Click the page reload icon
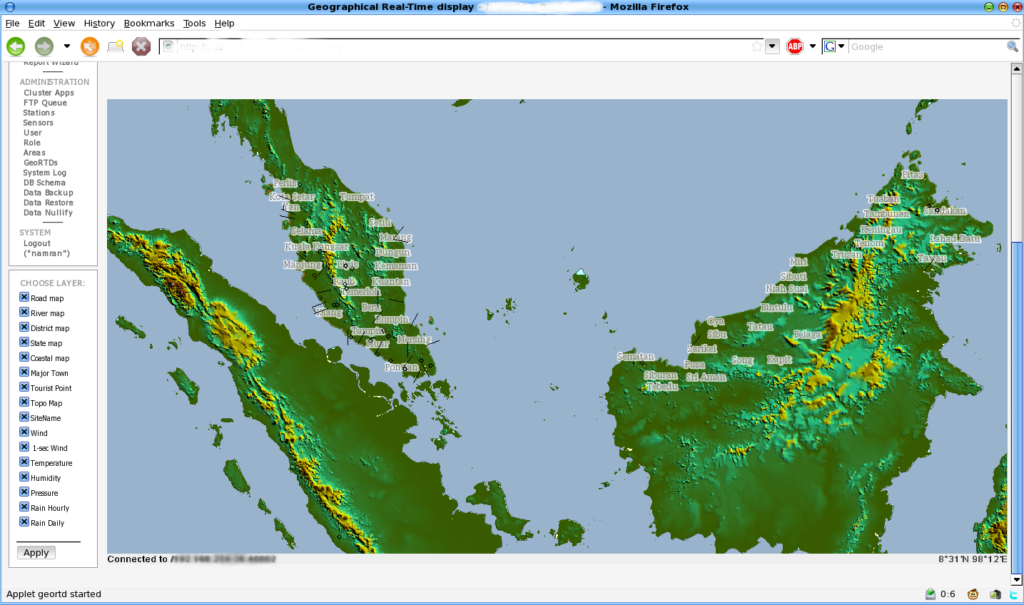 click(89, 46)
